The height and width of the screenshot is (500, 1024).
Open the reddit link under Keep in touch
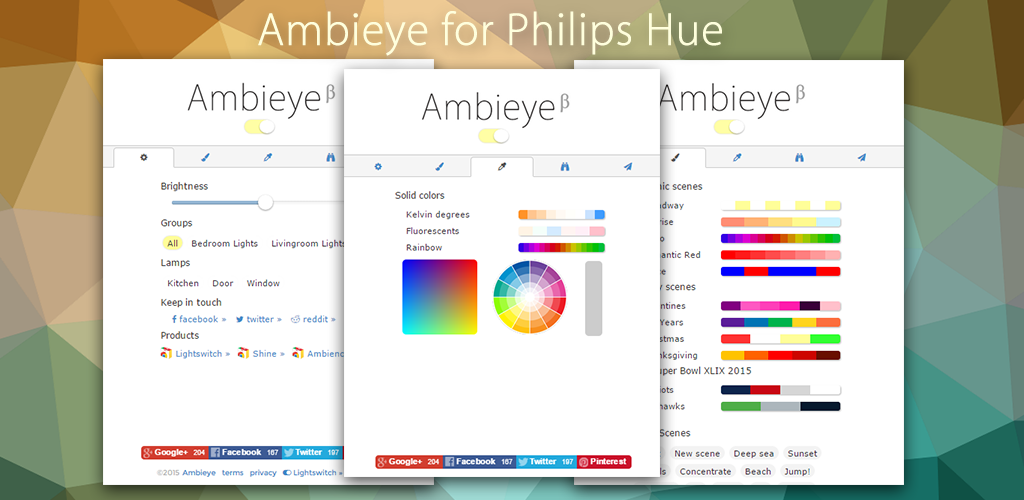[x=313, y=319]
